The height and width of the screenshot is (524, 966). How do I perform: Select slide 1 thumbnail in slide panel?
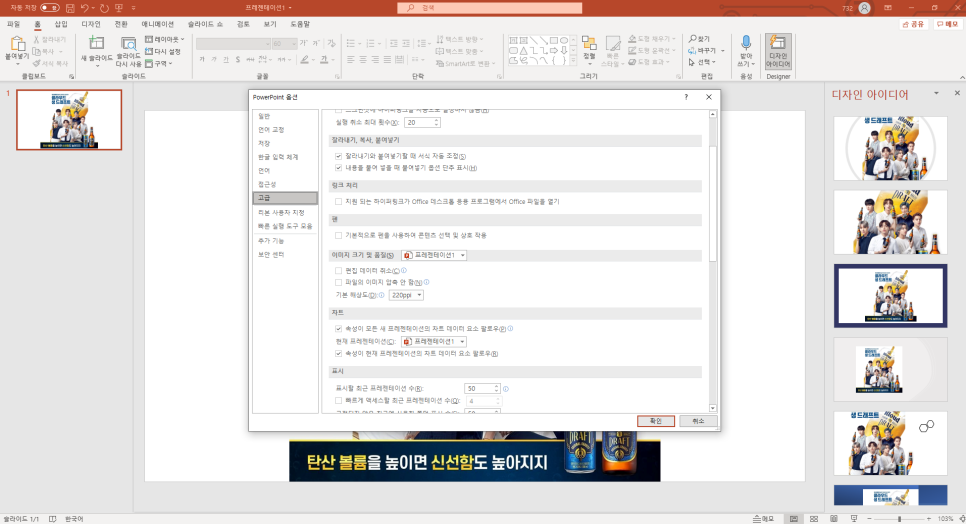[x=69, y=119]
